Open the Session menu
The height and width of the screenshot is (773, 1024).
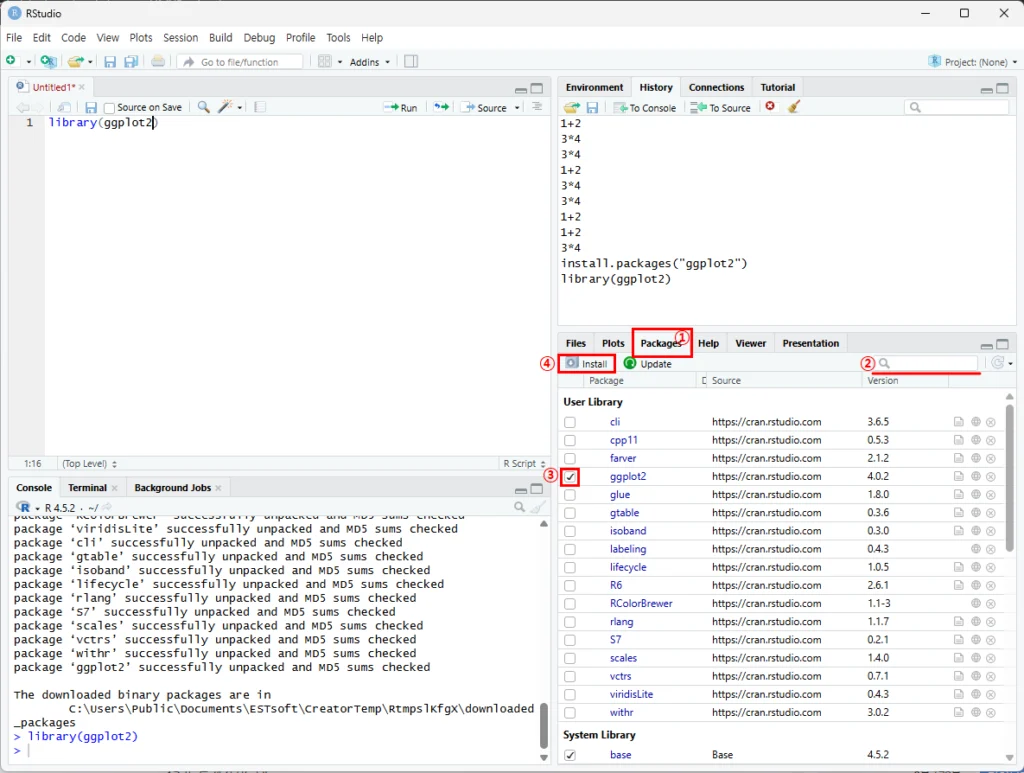[x=181, y=38]
